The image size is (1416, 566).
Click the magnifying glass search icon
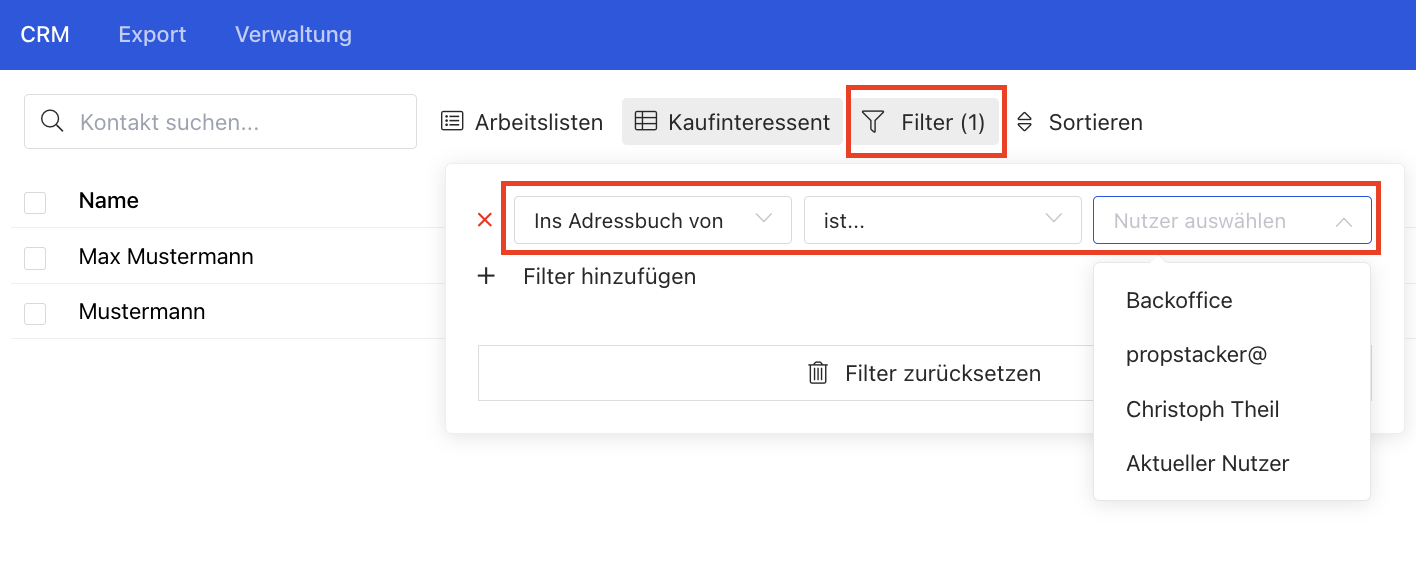52,122
